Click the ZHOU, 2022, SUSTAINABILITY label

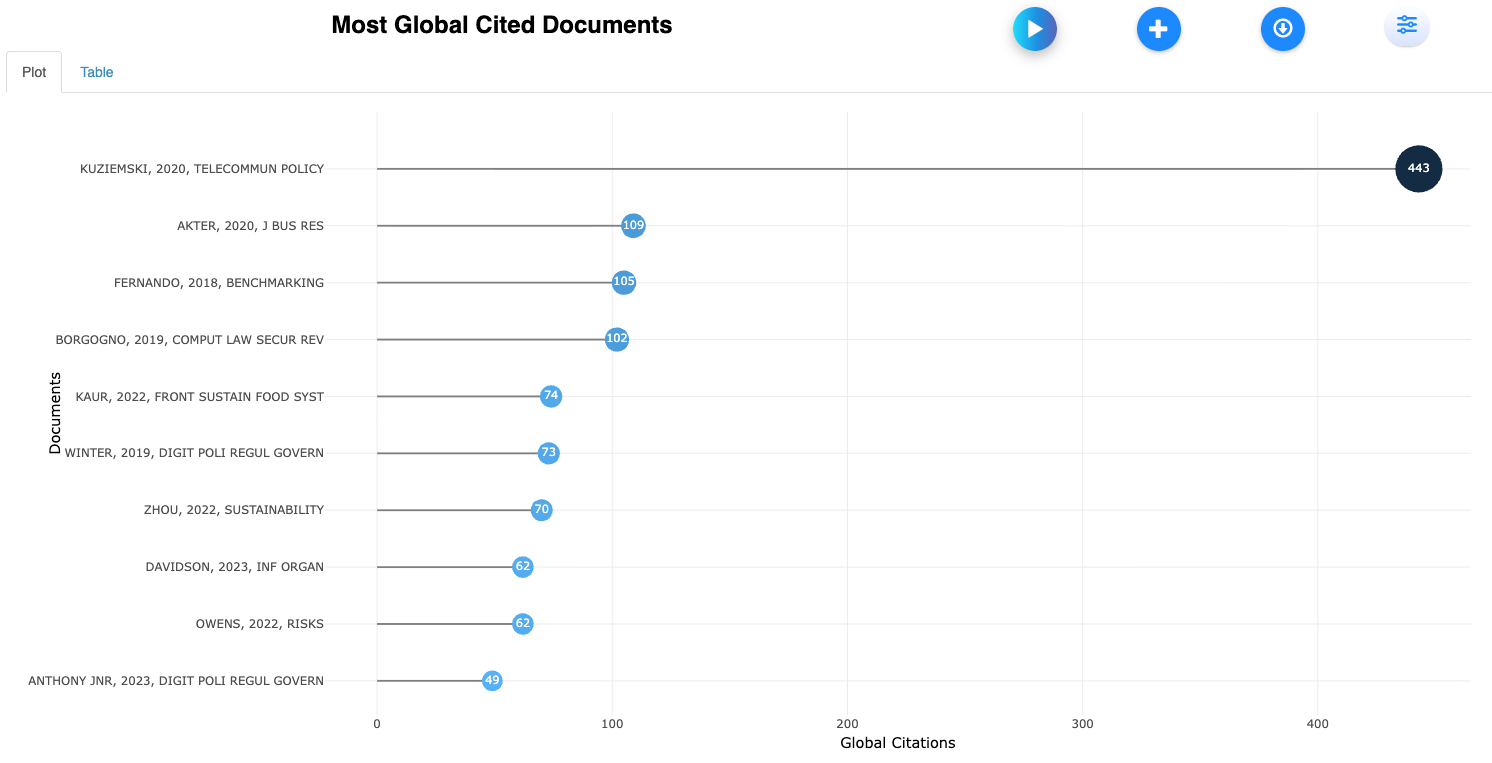click(x=234, y=510)
